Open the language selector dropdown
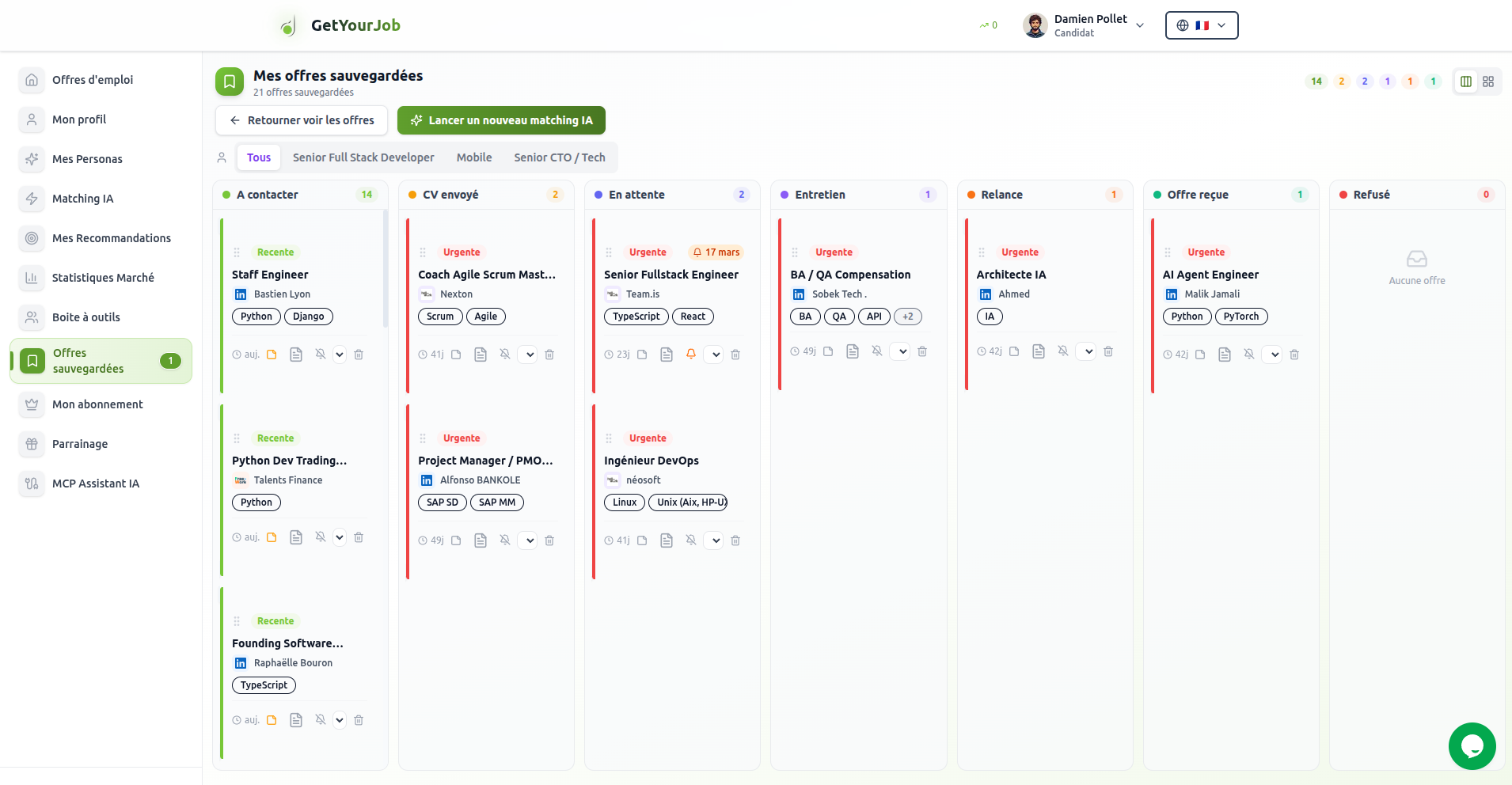 click(1202, 25)
